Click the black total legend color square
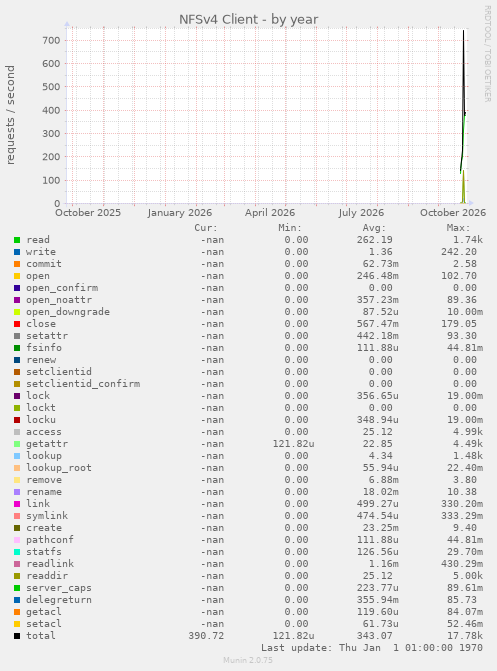 pyautogui.click(x=17, y=636)
